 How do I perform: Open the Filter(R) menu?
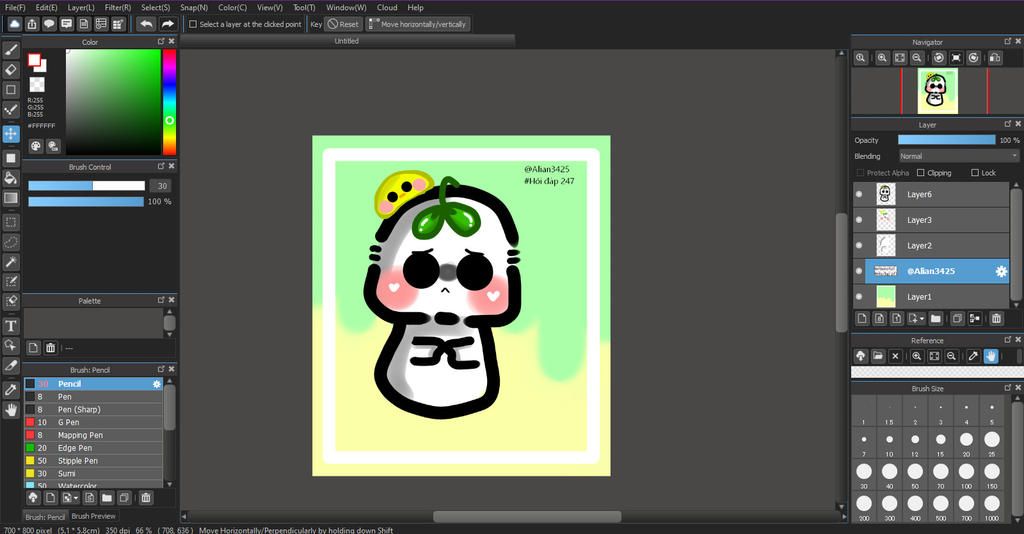pos(118,7)
